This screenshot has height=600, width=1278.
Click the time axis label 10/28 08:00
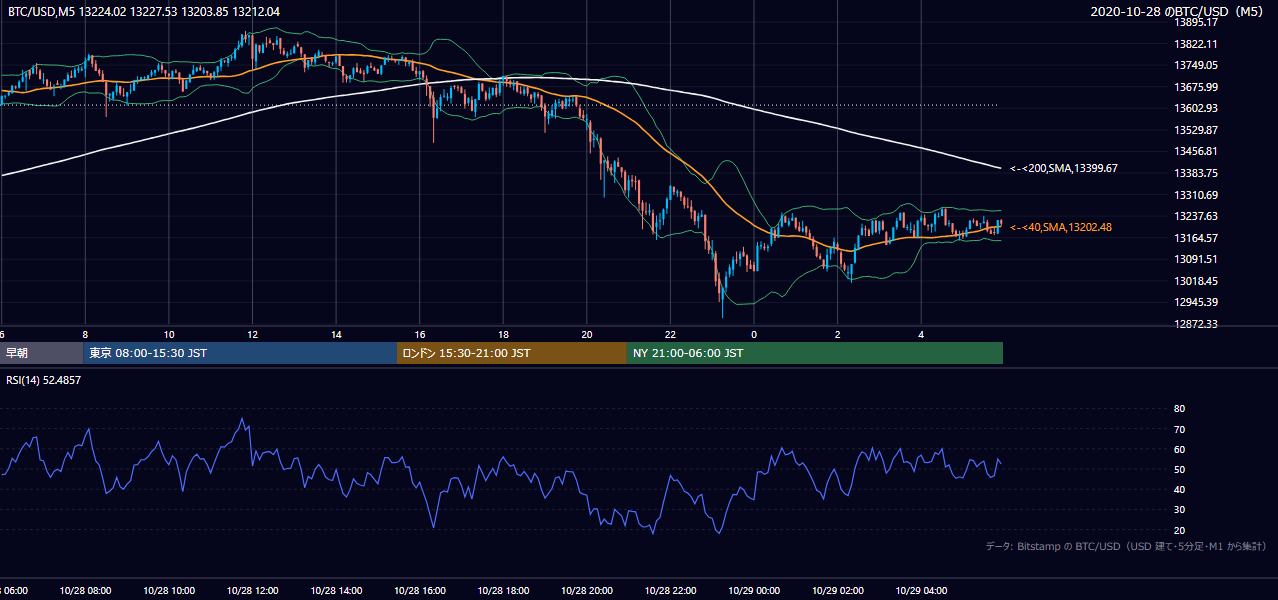pos(86,590)
